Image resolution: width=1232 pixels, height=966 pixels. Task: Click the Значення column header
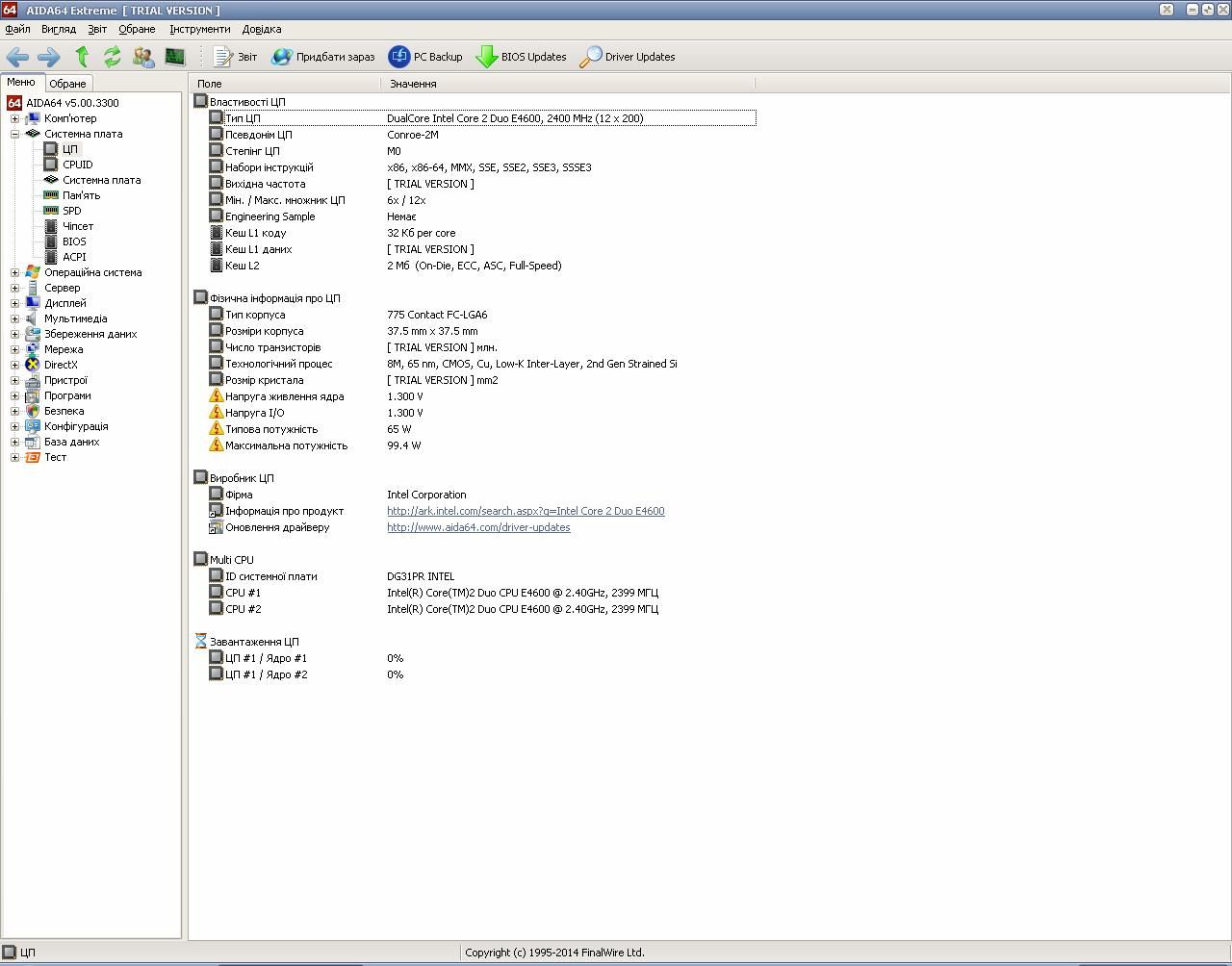(x=568, y=84)
